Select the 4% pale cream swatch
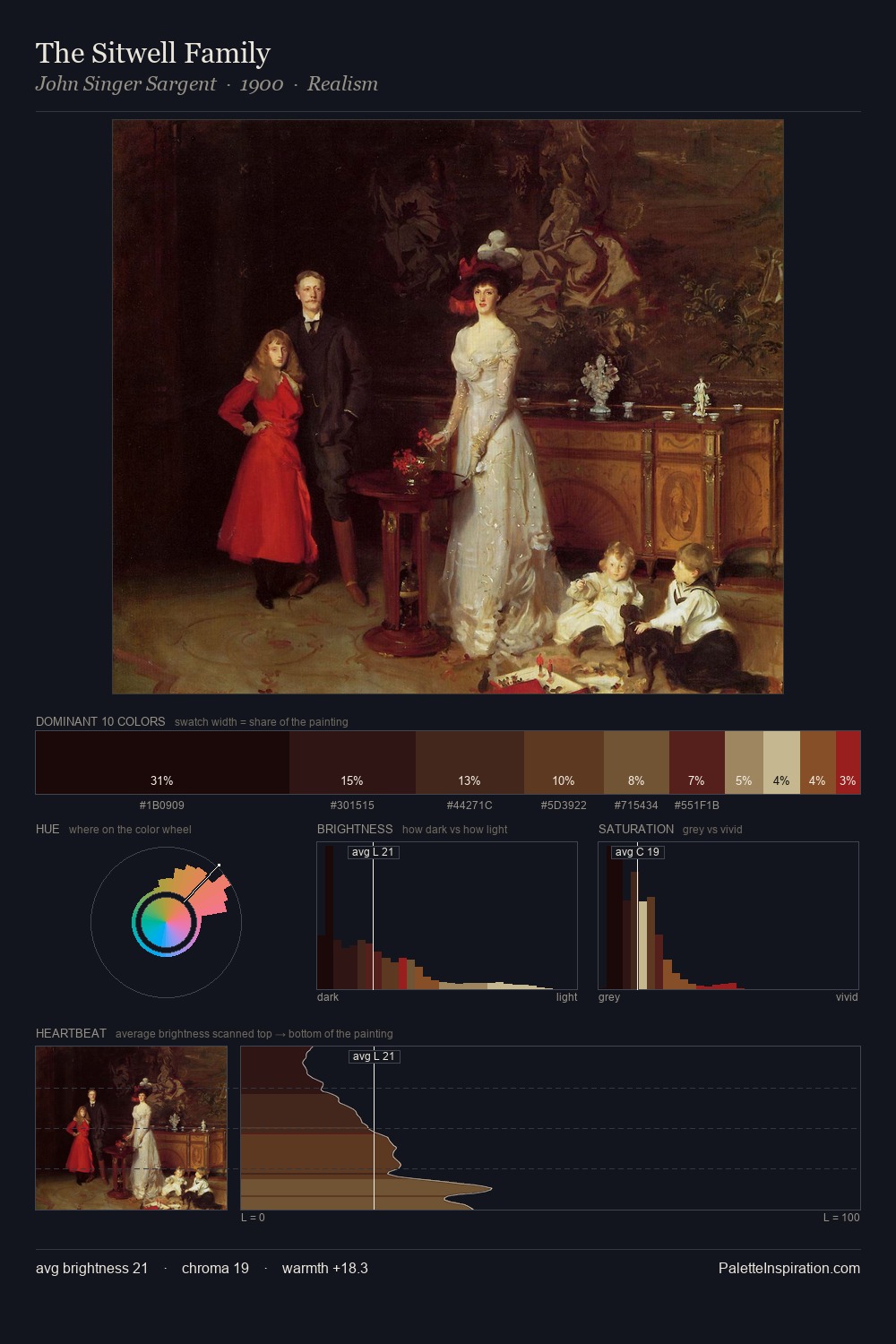Screen dimensions: 896x1344 [x=781, y=762]
